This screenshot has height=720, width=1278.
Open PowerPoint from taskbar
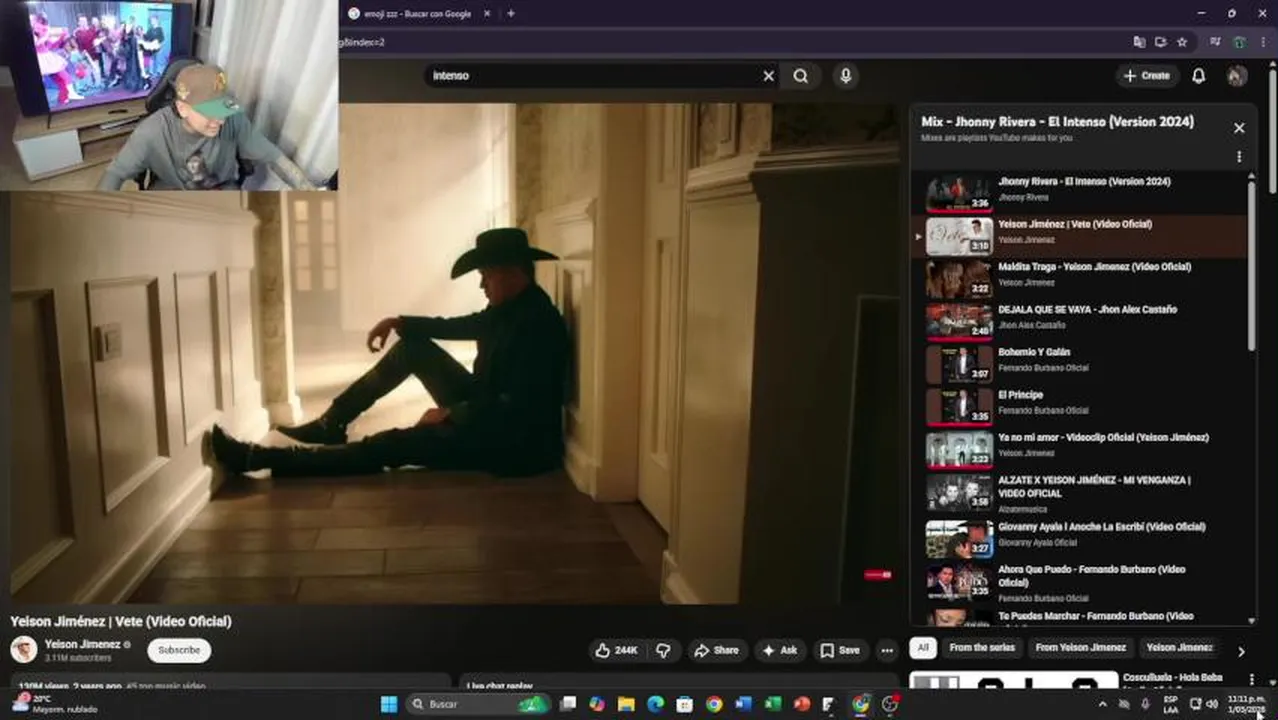[x=802, y=704]
